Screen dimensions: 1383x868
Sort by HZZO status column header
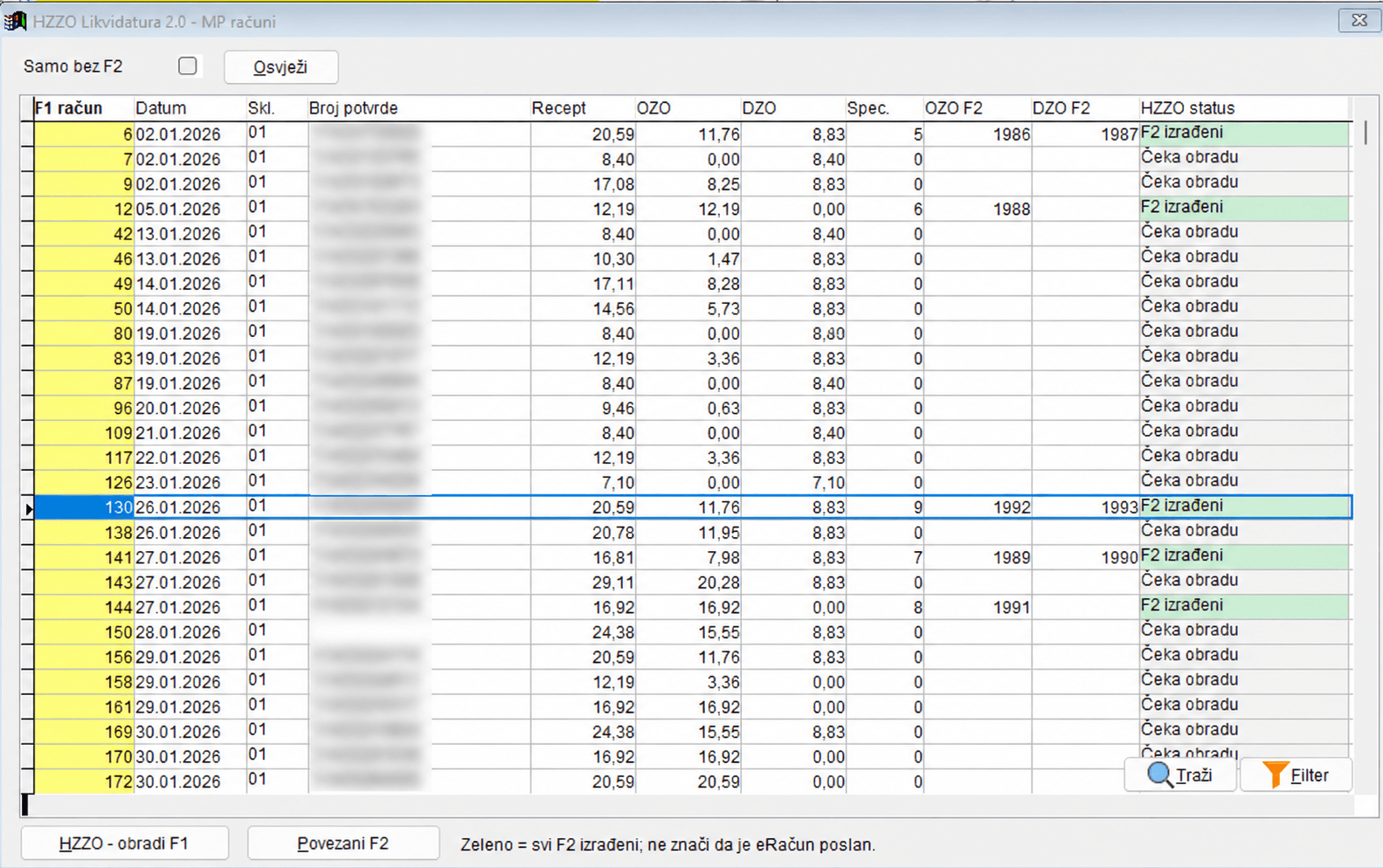point(1245,108)
